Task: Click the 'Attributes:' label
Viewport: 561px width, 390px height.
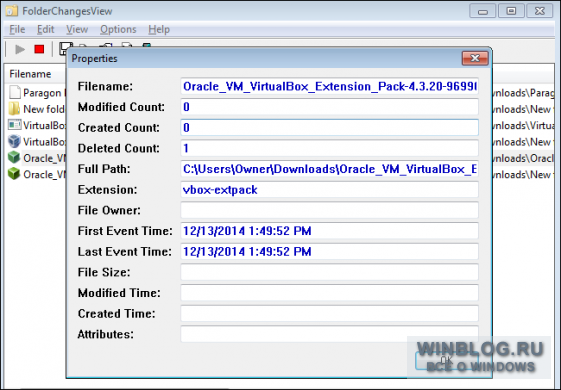Action: [x=106, y=334]
